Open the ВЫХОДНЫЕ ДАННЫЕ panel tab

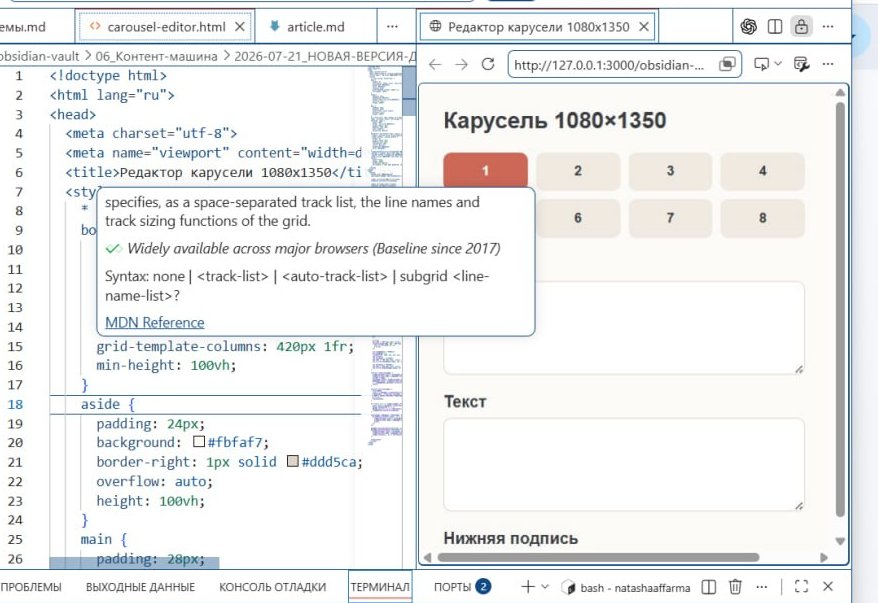[x=140, y=587]
